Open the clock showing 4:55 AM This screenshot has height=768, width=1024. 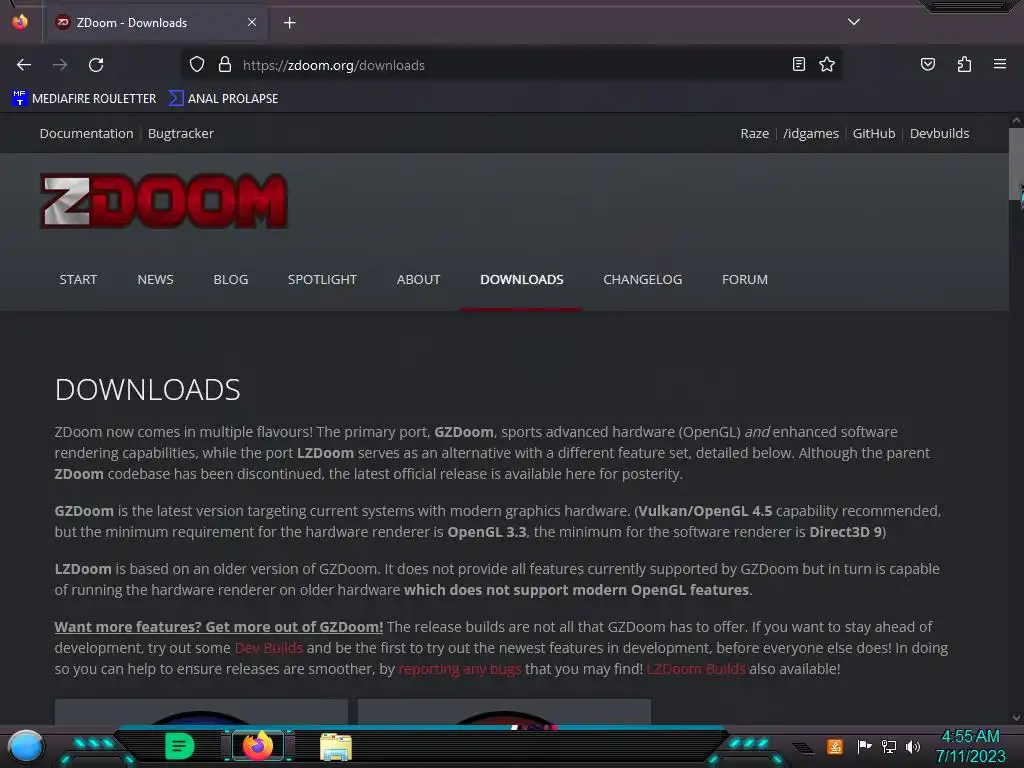pyautogui.click(x=970, y=746)
